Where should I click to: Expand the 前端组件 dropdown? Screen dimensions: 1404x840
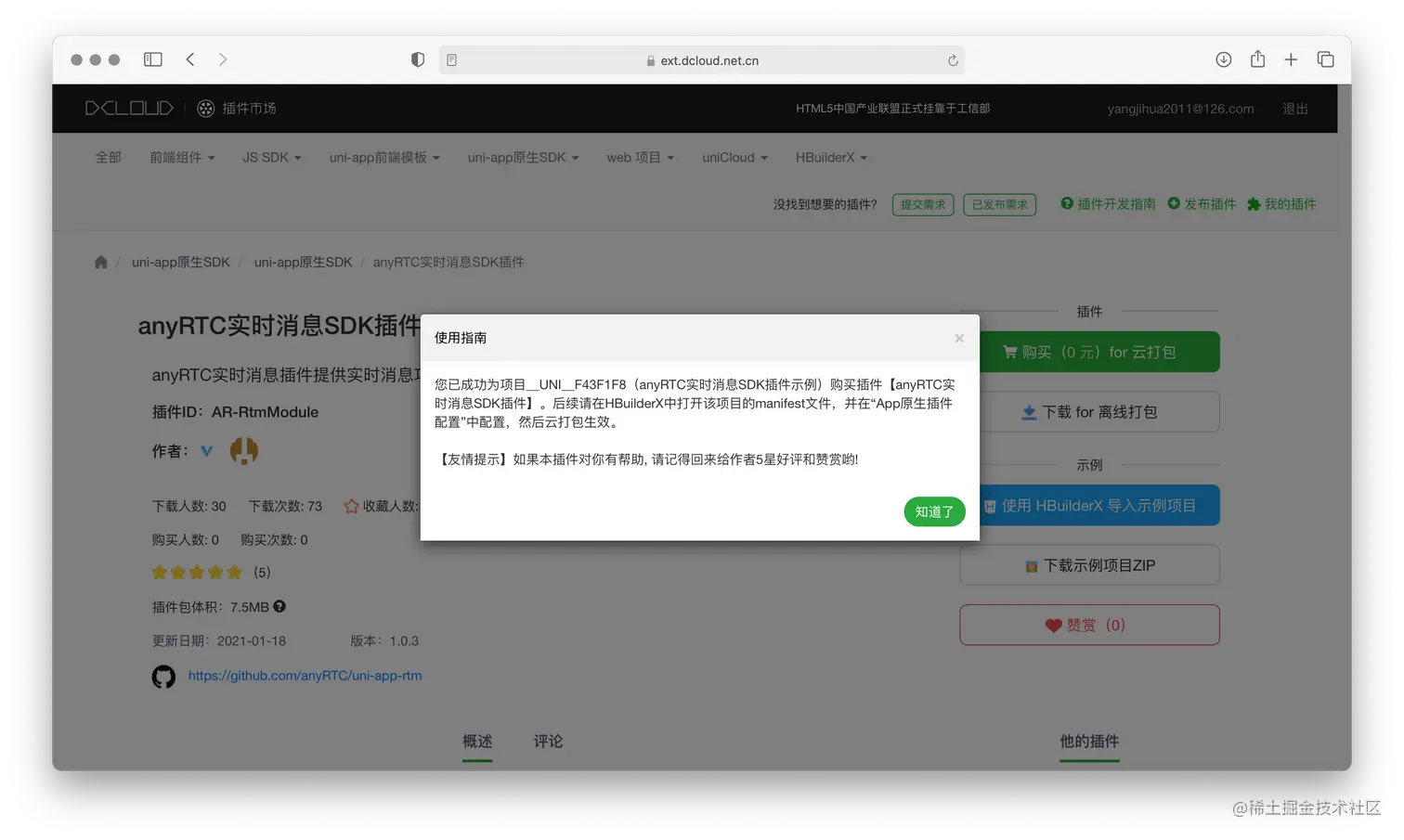[182, 158]
